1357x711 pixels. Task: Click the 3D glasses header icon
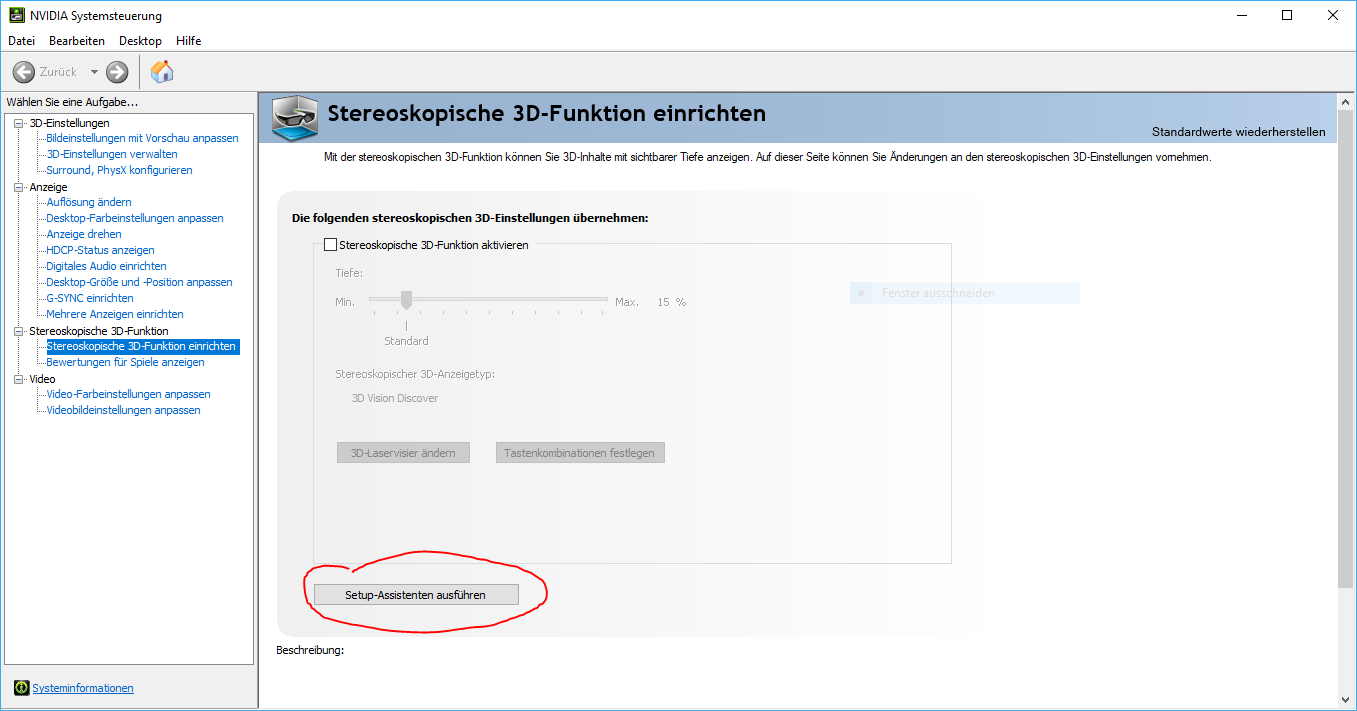(295, 118)
